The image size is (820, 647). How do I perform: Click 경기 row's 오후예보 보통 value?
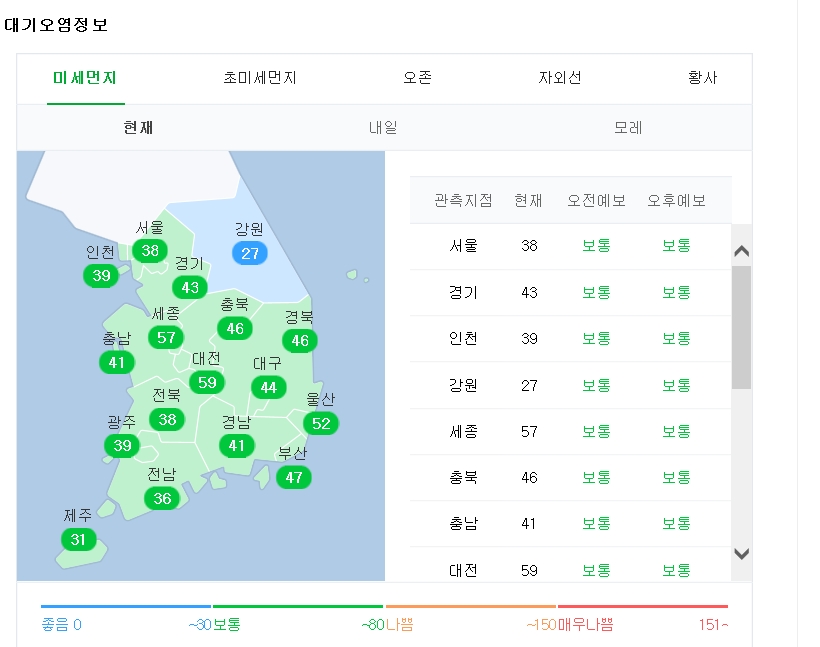(x=677, y=292)
